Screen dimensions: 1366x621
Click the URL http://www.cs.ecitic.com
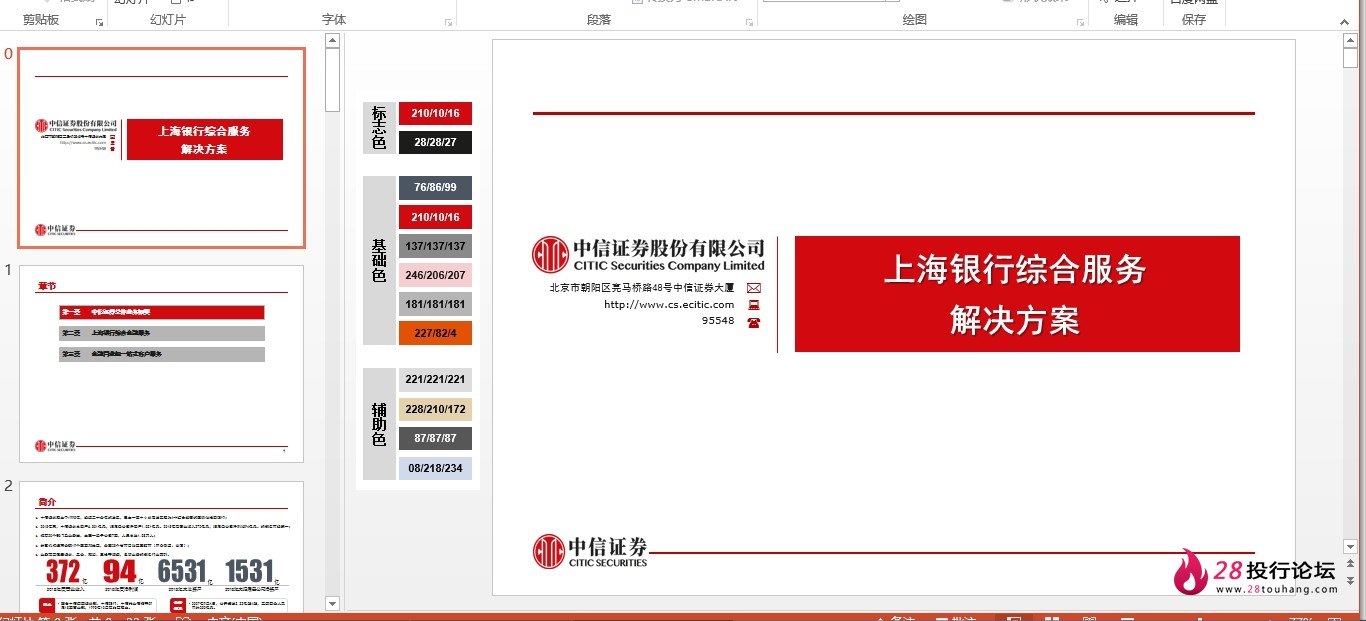(669, 305)
